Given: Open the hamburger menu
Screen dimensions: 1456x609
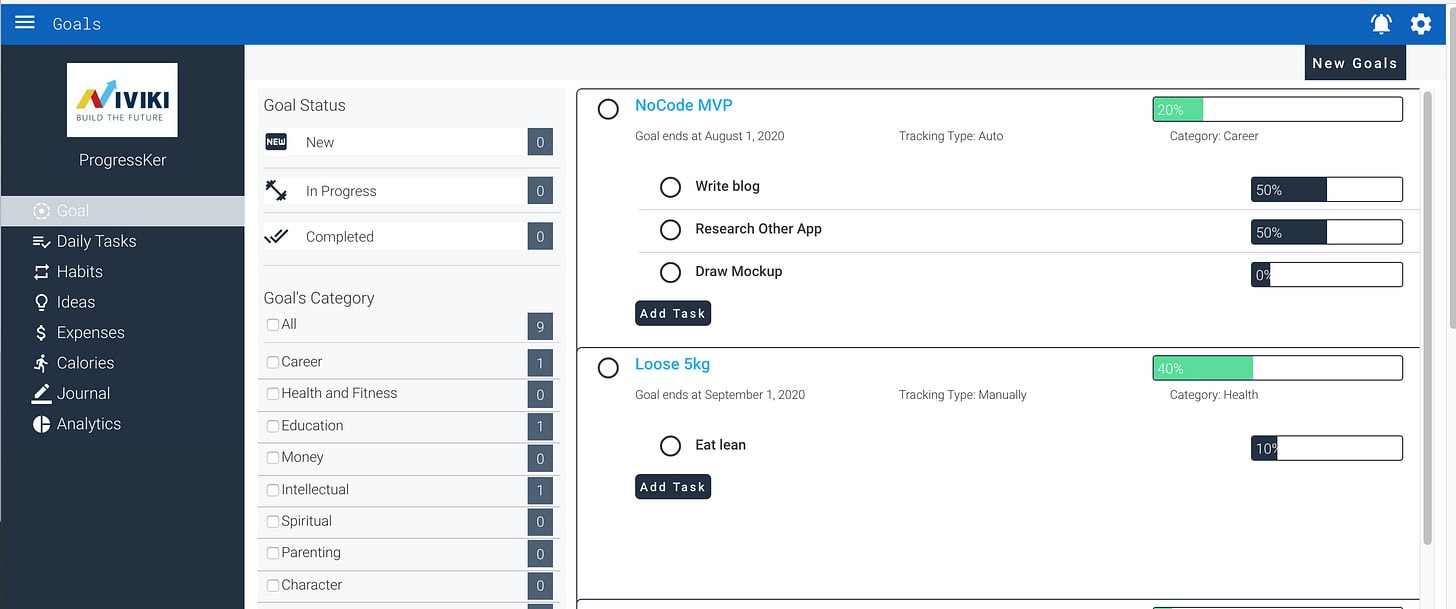Looking at the screenshot, I should [25, 22].
